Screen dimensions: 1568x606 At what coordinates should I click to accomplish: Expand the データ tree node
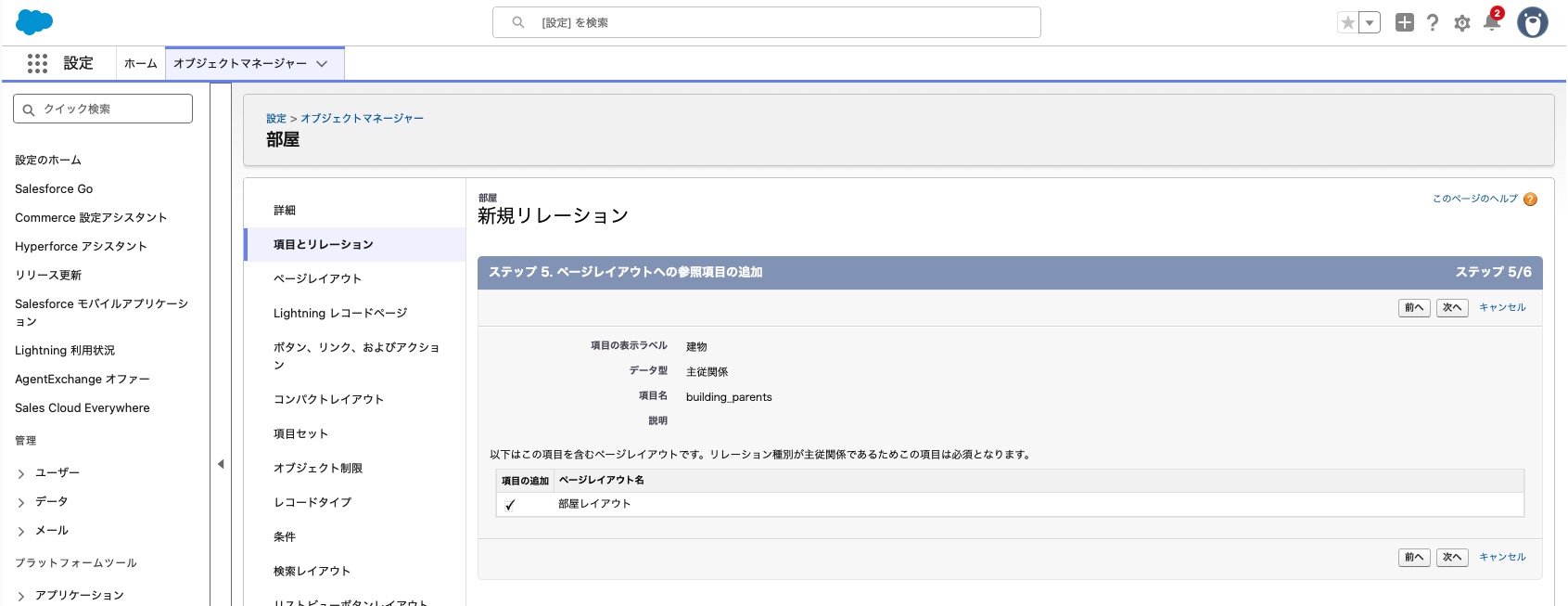pyautogui.click(x=21, y=502)
